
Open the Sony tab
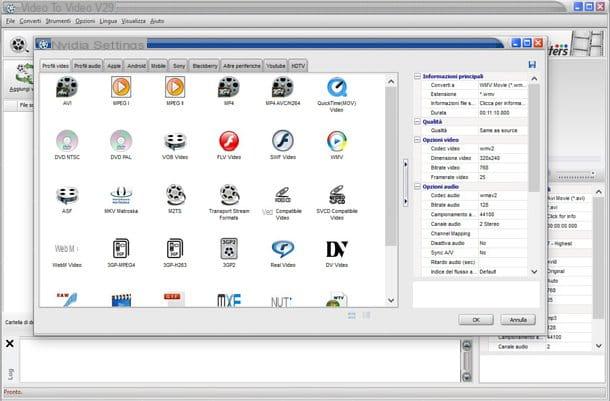pos(179,66)
